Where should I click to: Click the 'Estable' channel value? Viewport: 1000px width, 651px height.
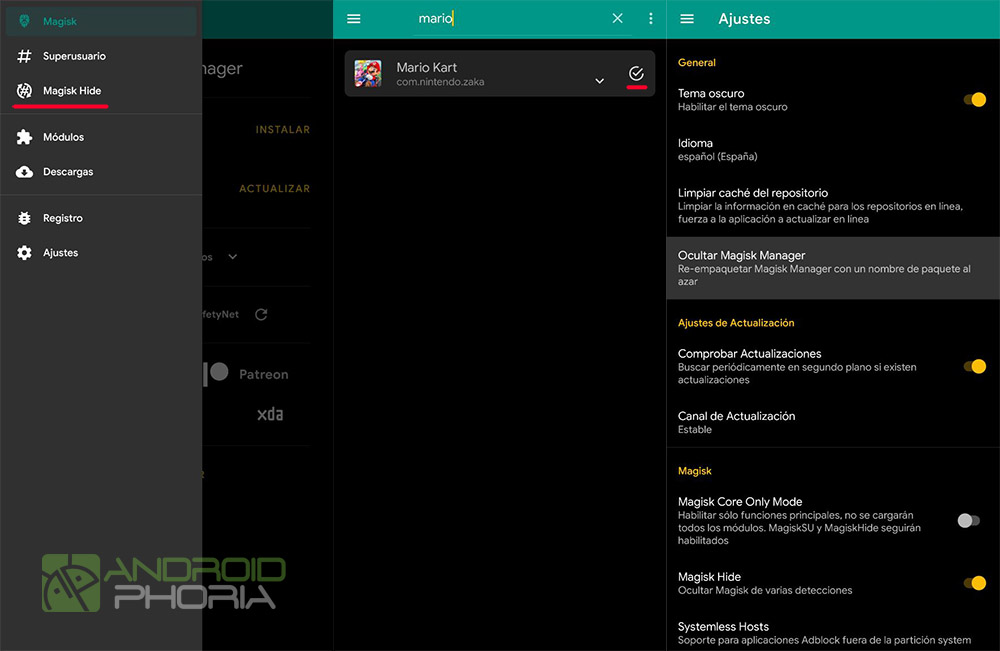pos(695,429)
